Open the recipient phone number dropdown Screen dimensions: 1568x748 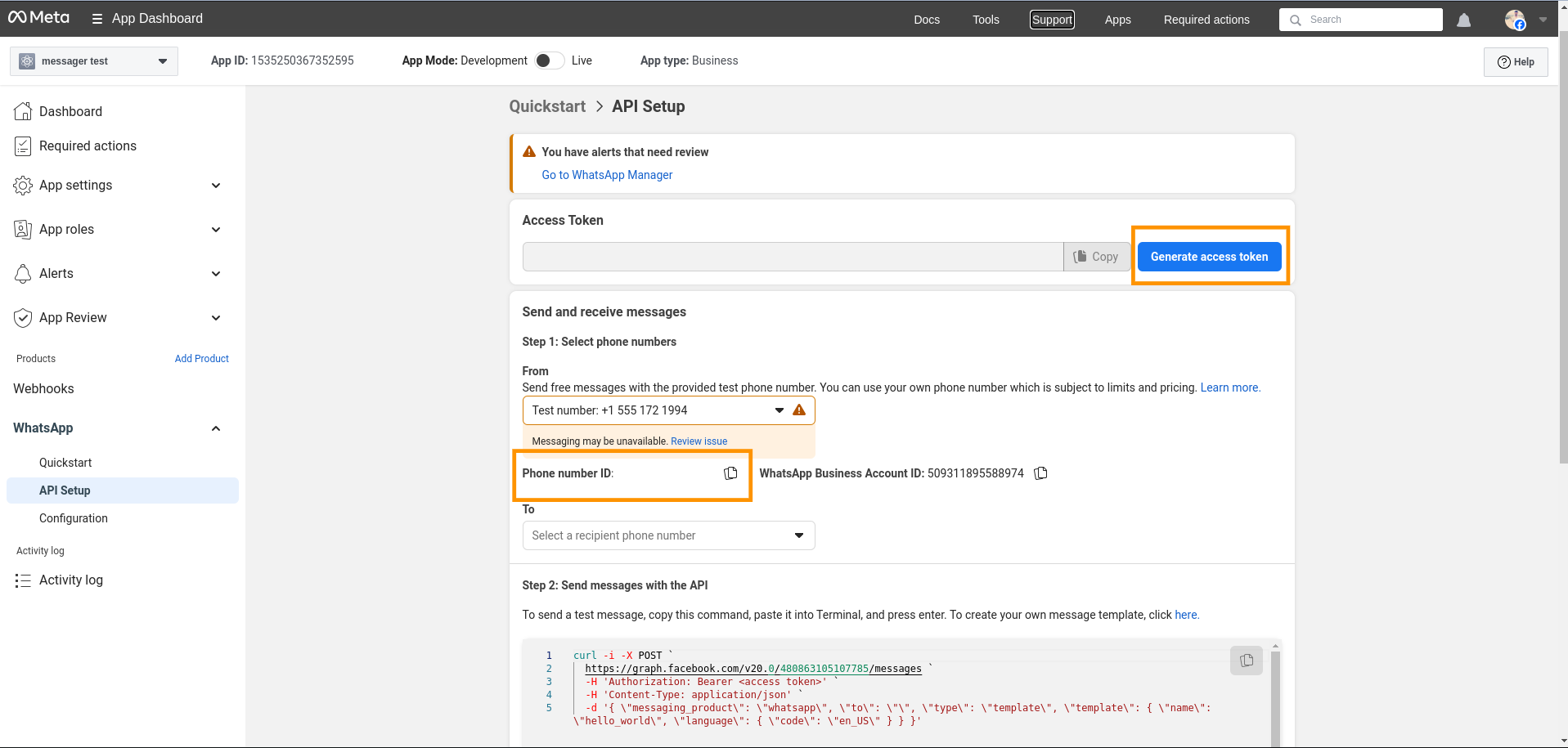tap(668, 535)
